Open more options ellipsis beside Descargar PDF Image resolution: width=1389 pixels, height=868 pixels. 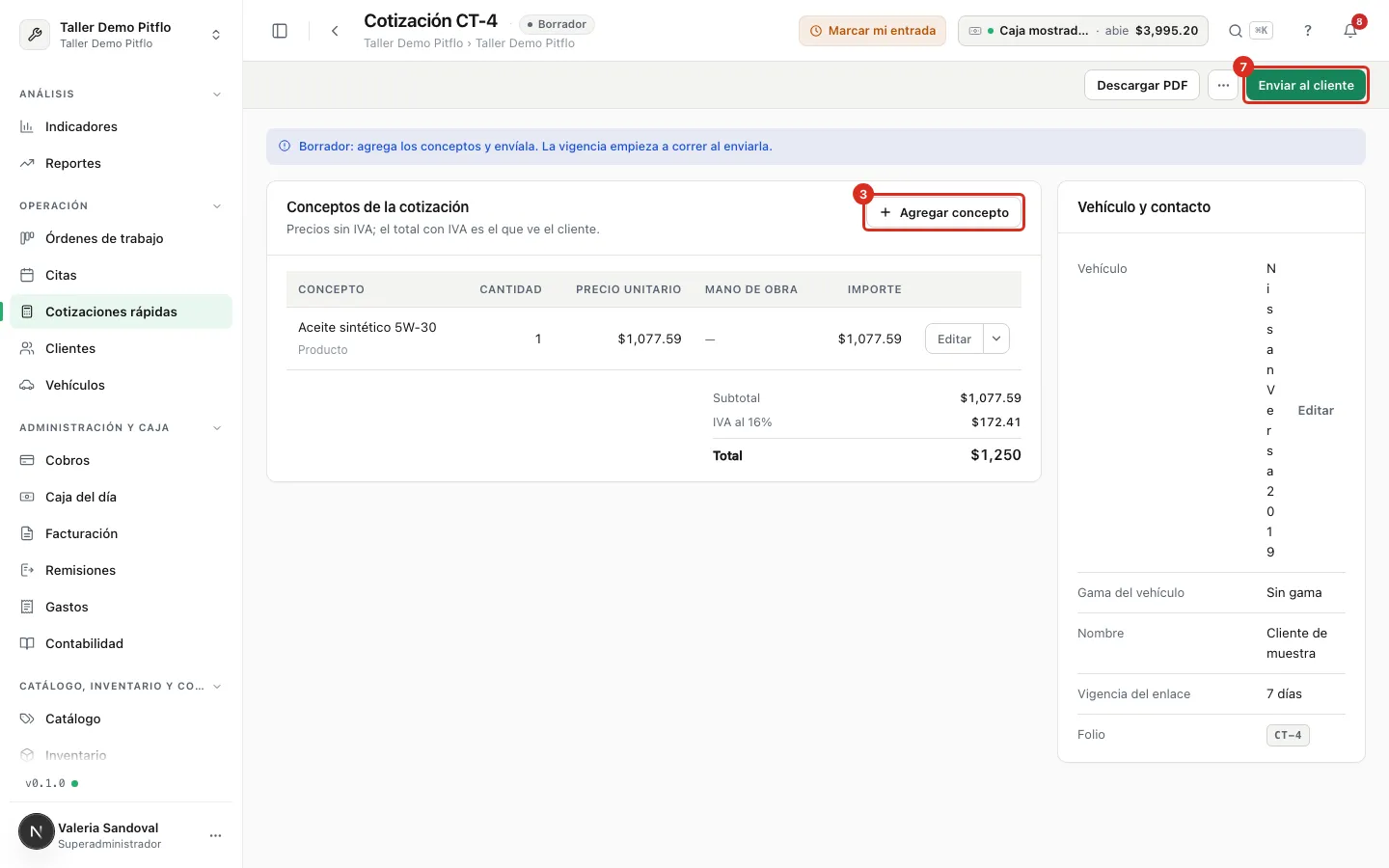click(x=1223, y=85)
